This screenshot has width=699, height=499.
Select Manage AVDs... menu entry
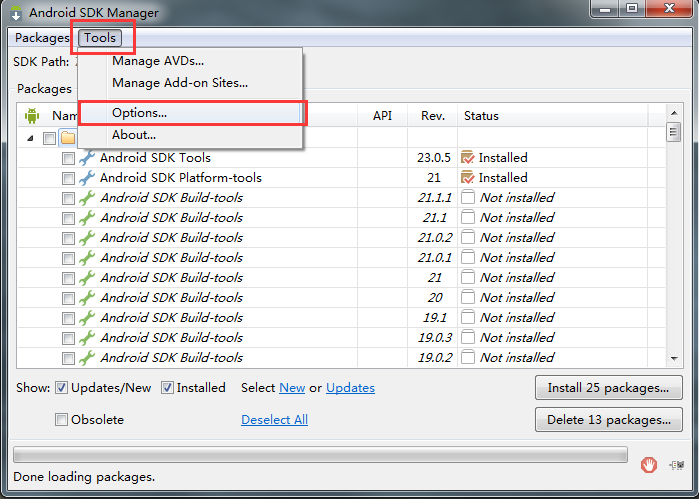click(x=157, y=61)
